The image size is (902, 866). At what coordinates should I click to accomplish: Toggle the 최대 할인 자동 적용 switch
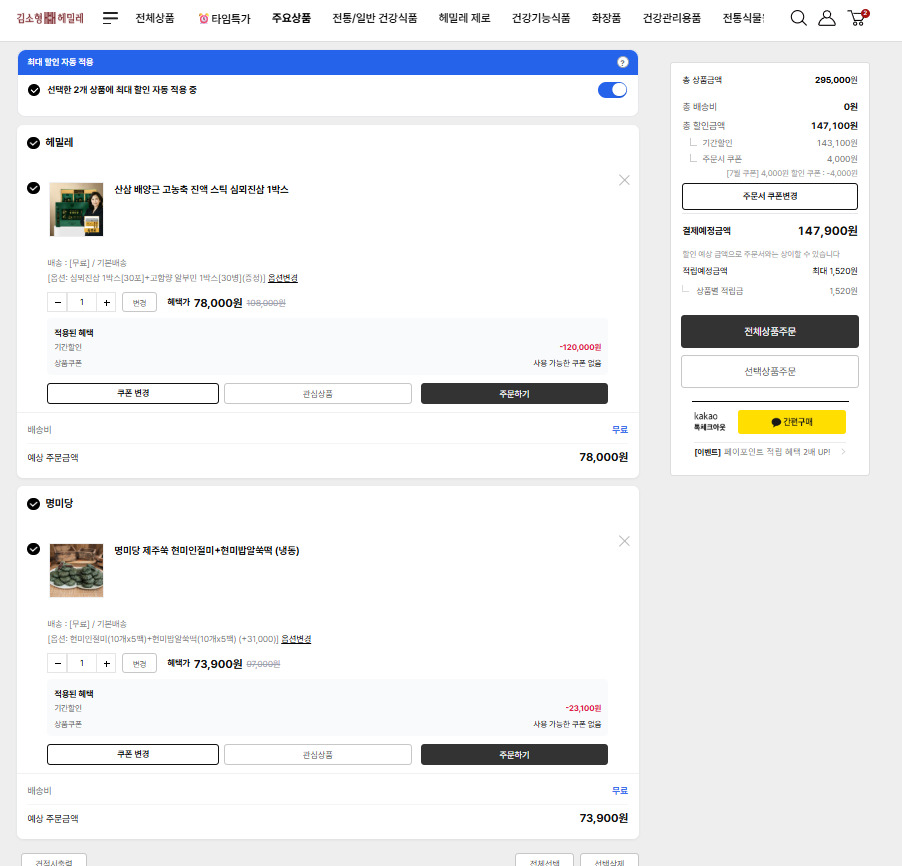(x=612, y=90)
